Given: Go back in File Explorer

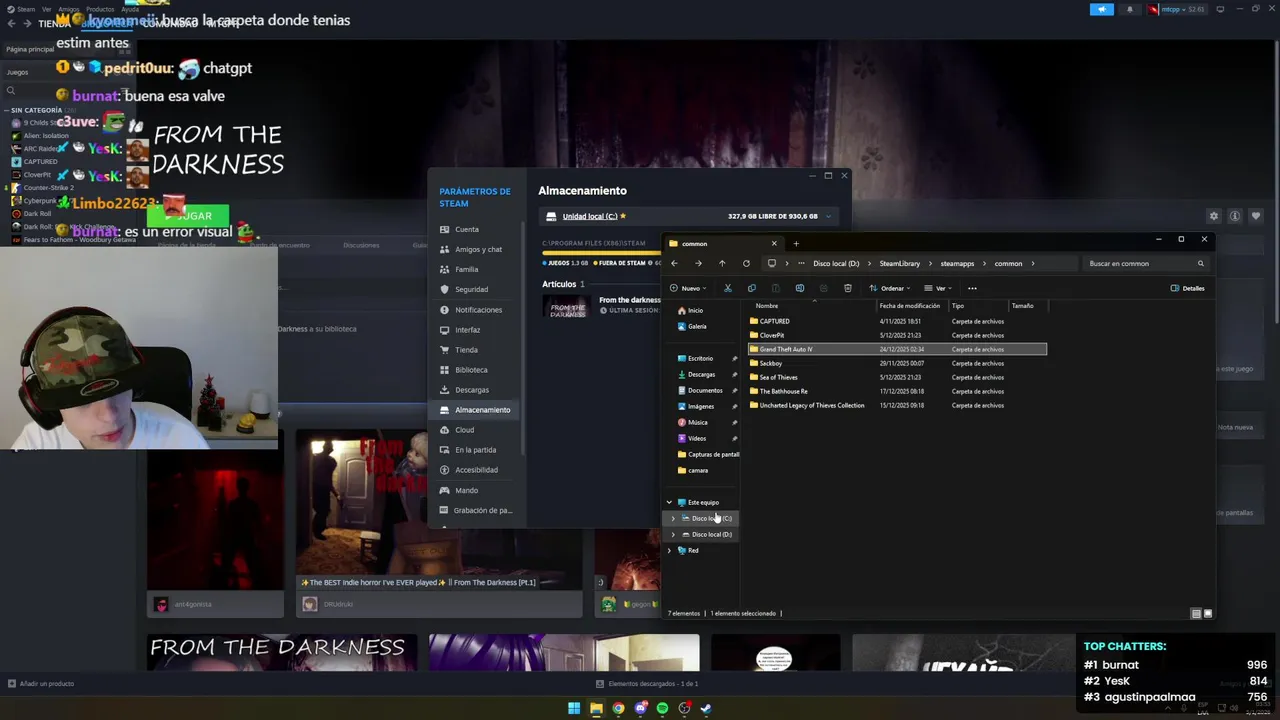Looking at the screenshot, I should coord(674,263).
